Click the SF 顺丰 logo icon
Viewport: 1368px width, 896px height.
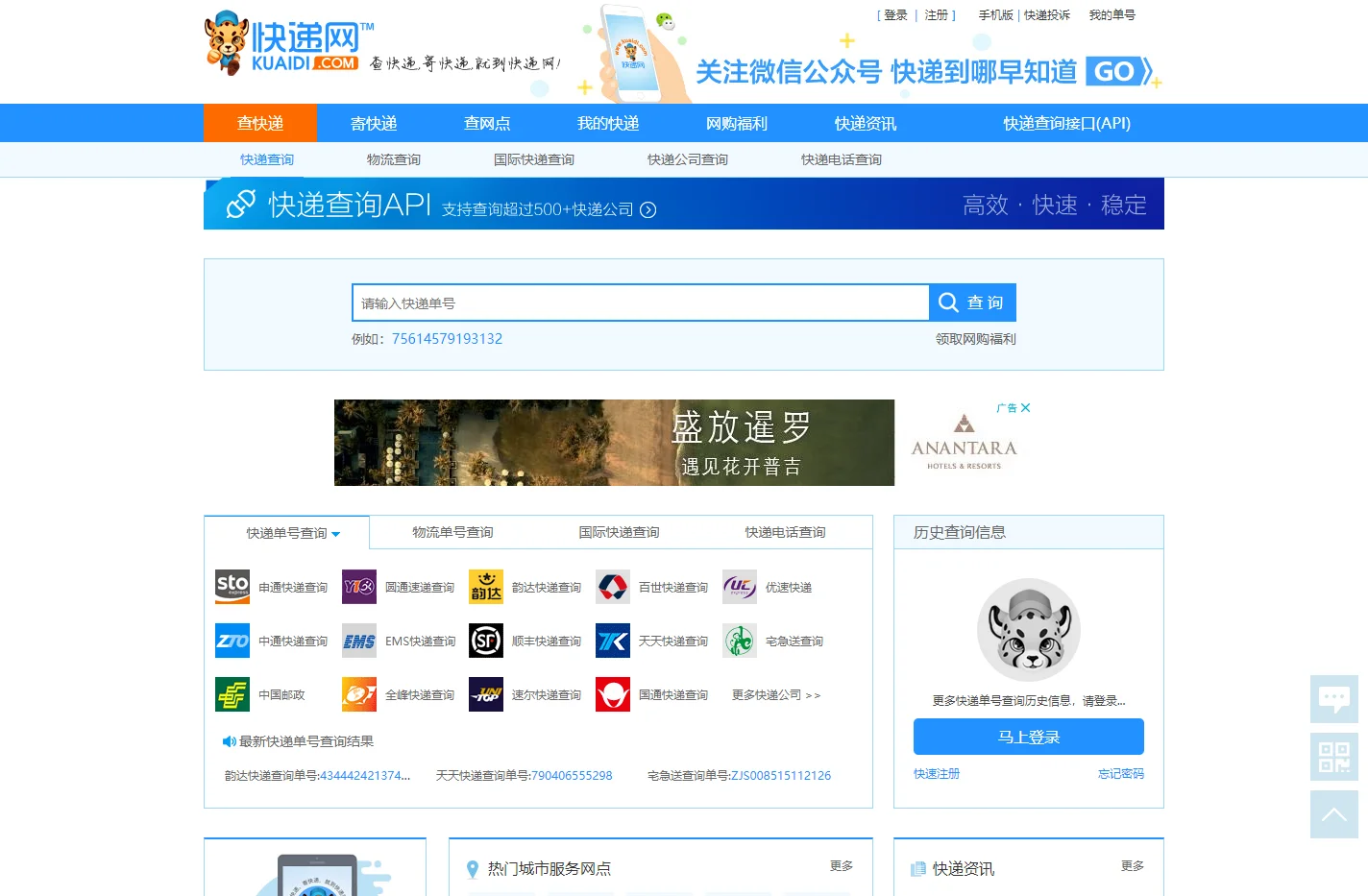tap(486, 641)
